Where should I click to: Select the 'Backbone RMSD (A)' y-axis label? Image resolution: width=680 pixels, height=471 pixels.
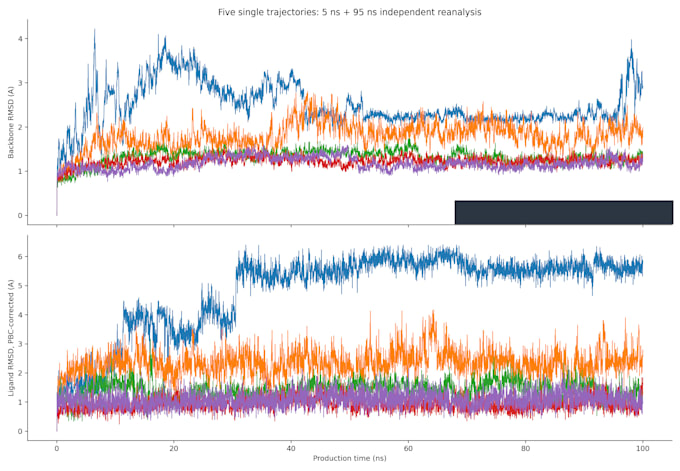coord(11,122)
